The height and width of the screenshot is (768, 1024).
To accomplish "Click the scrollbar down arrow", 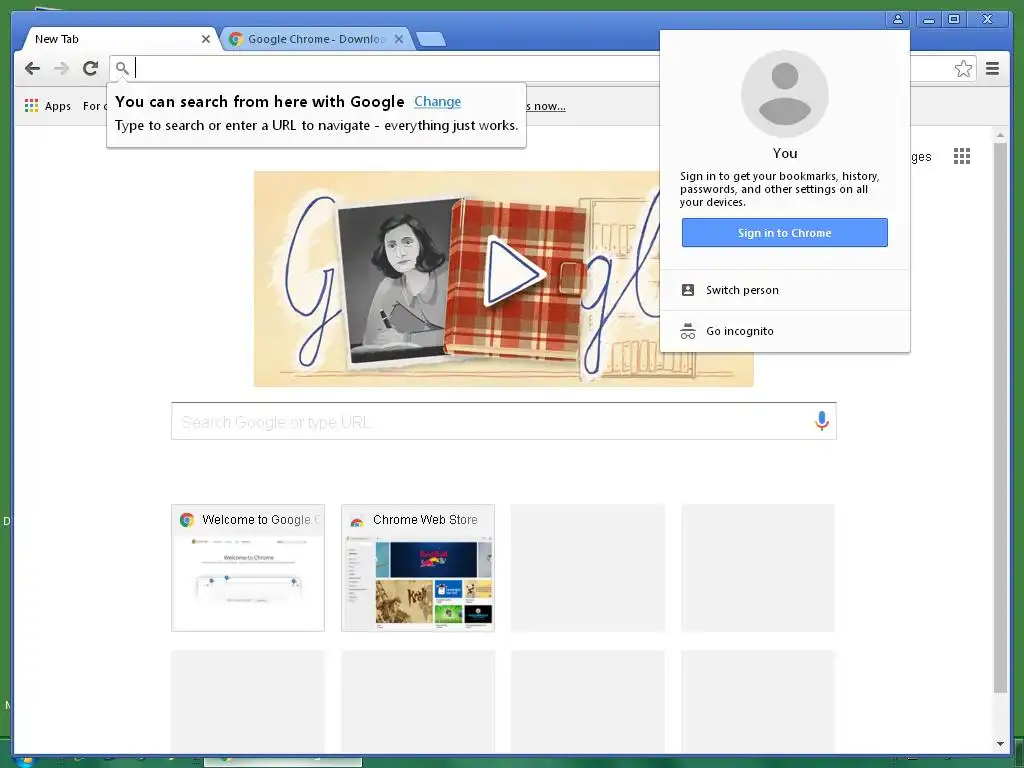I will click(x=1000, y=743).
